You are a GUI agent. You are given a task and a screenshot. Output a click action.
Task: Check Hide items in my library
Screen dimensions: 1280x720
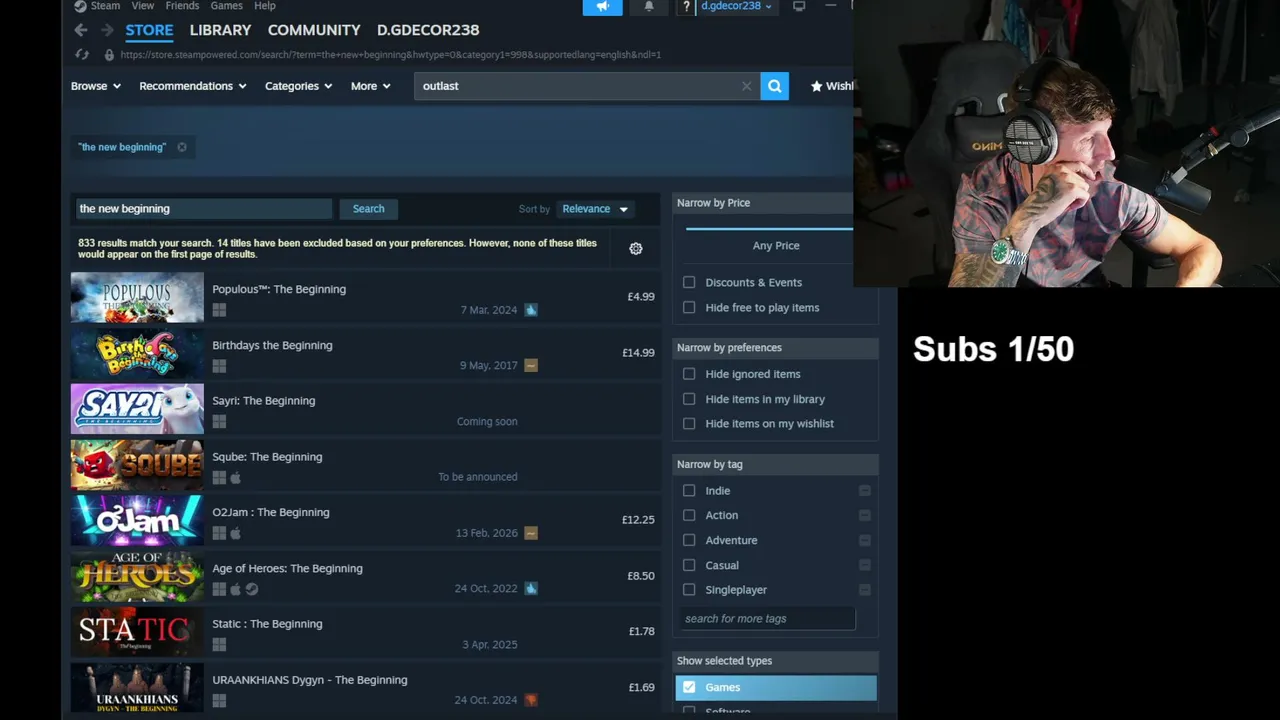click(x=689, y=399)
